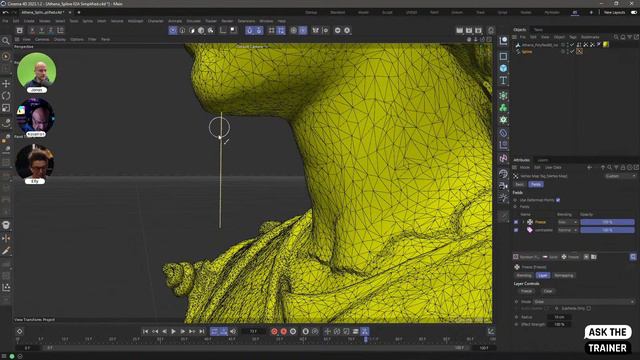The image size is (640, 360).
Task: Go to end of timeline
Action: point(202,331)
